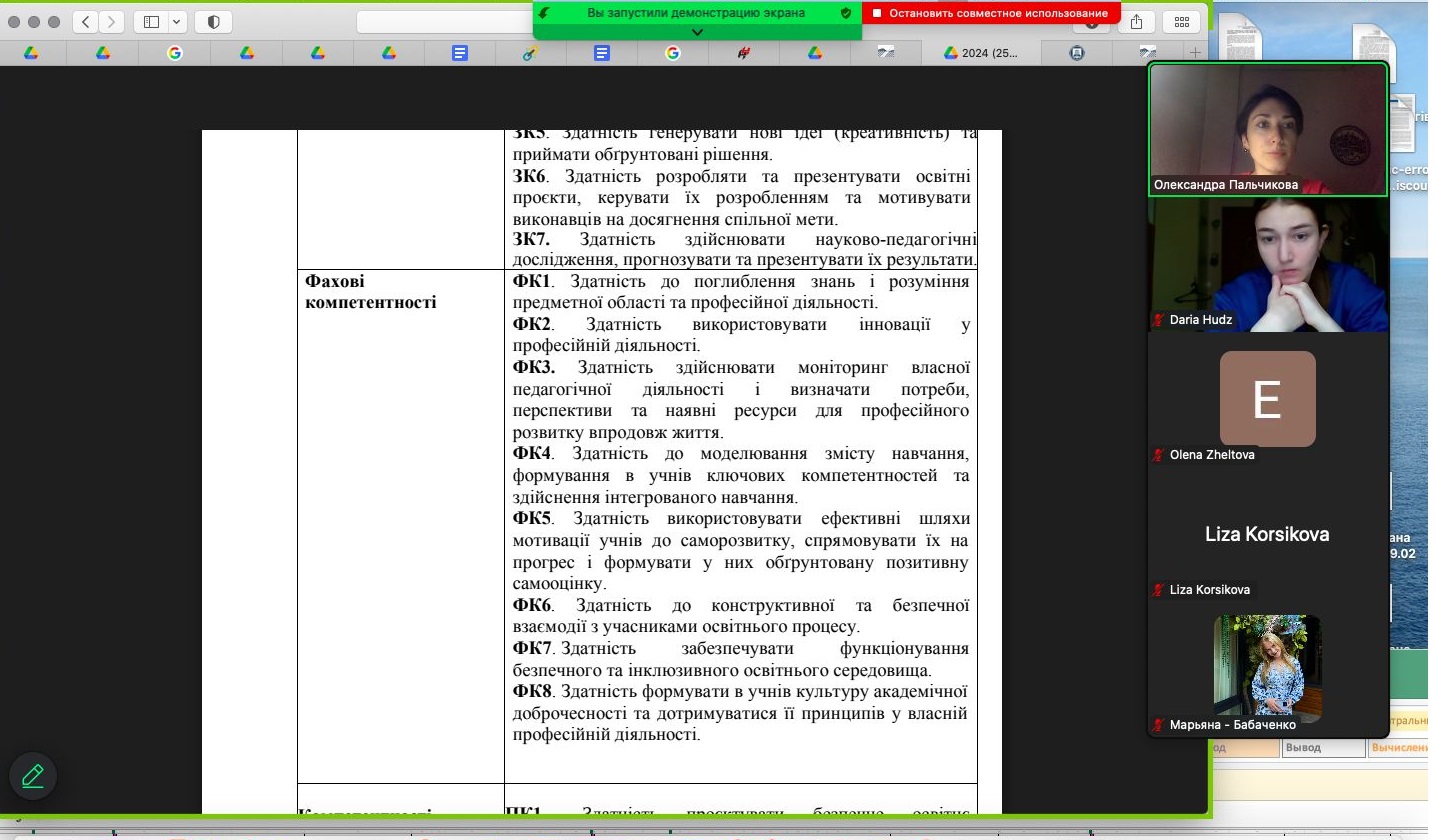Image resolution: width=1436 pixels, height=840 pixels.
Task: Stop screen sharing with the red button
Action: (990, 13)
